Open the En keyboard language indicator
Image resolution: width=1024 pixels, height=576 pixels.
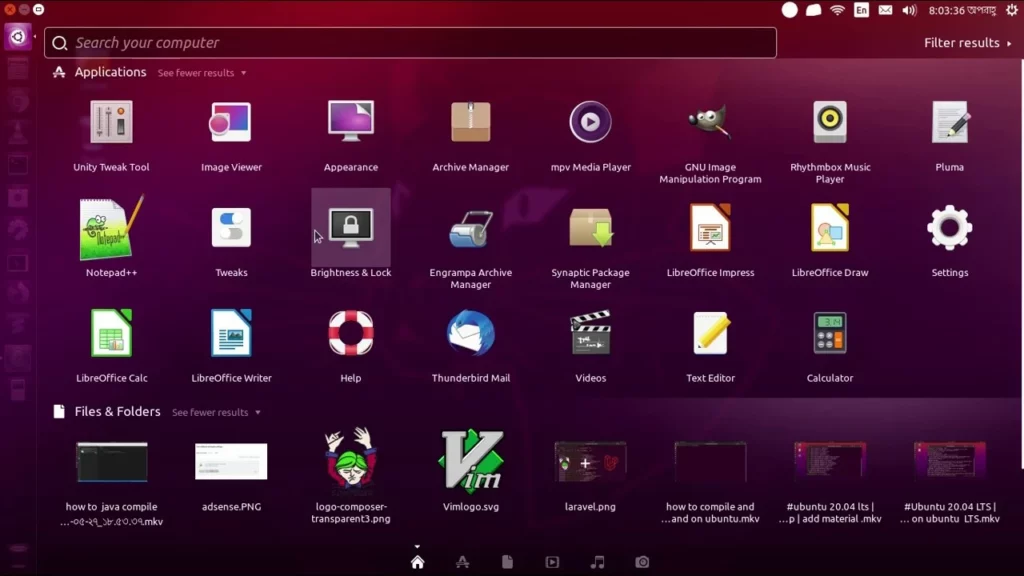pos(861,10)
